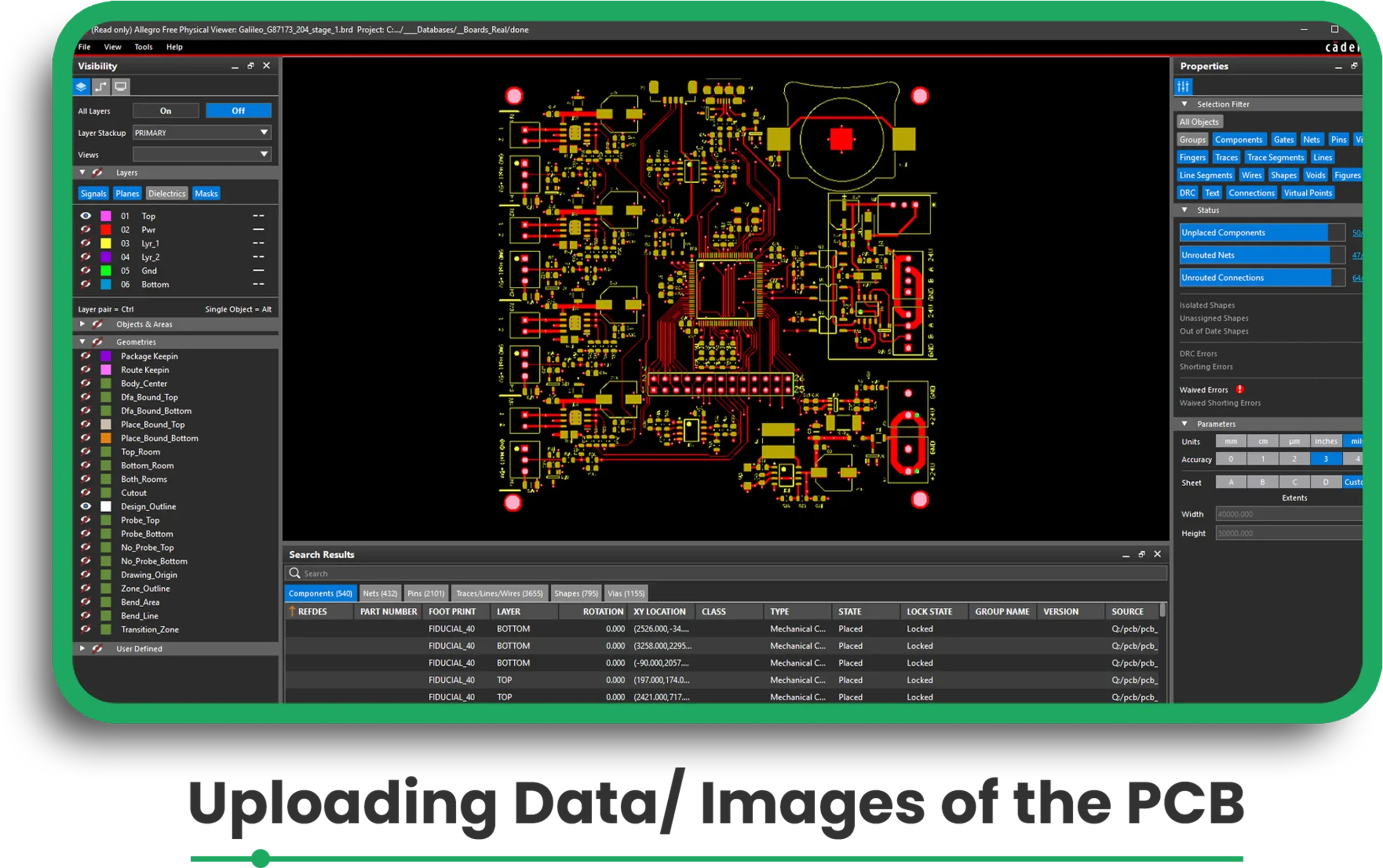The image size is (1383, 868).
Task: Click the red color swatch for the Pwr layer
Action: [x=106, y=229]
